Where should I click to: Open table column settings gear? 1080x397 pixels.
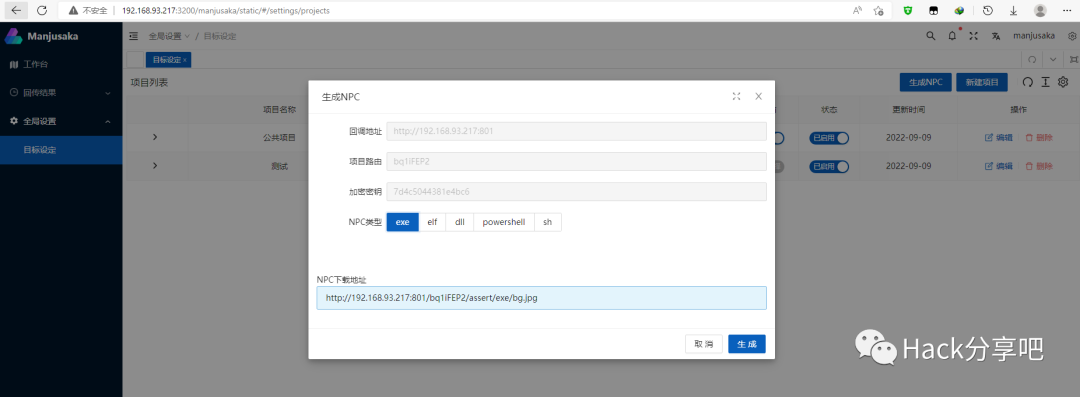pos(1063,82)
